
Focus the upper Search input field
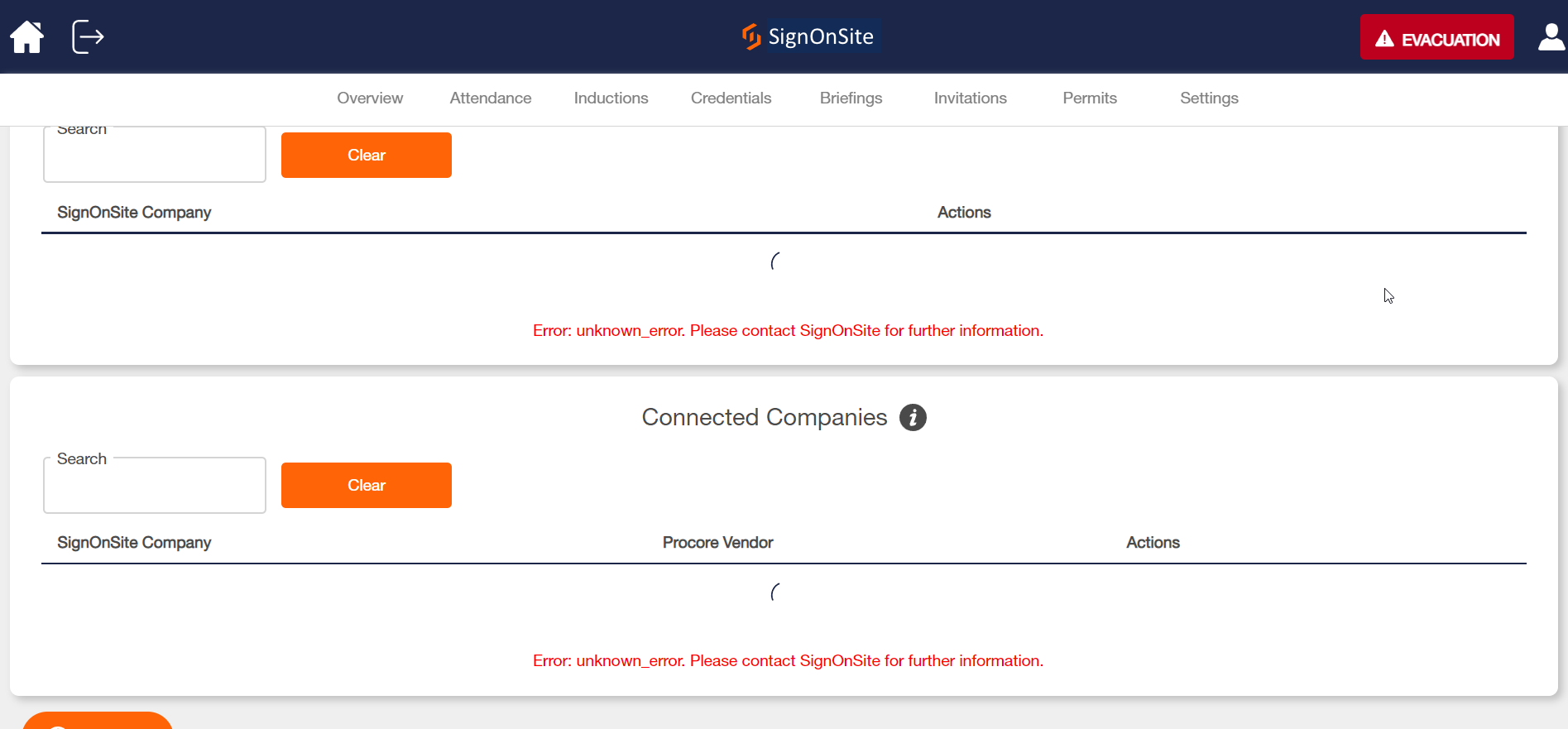tap(155, 155)
